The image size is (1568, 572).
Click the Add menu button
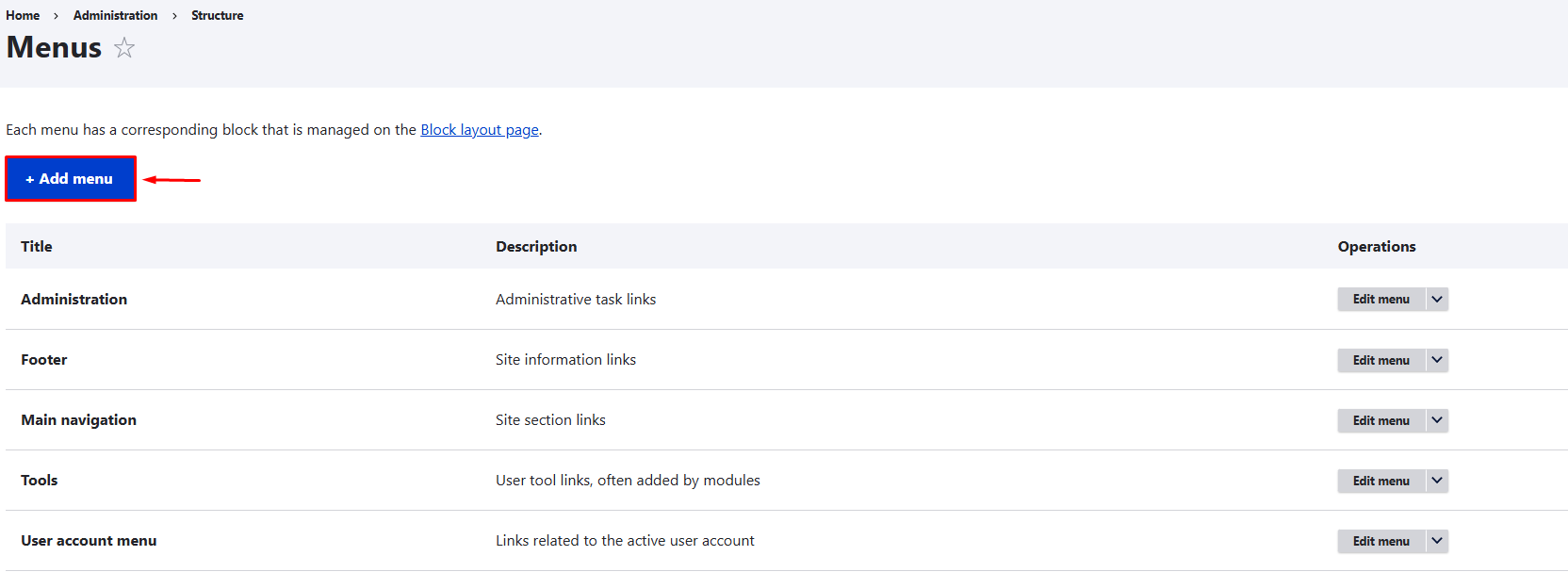pyautogui.click(x=71, y=178)
